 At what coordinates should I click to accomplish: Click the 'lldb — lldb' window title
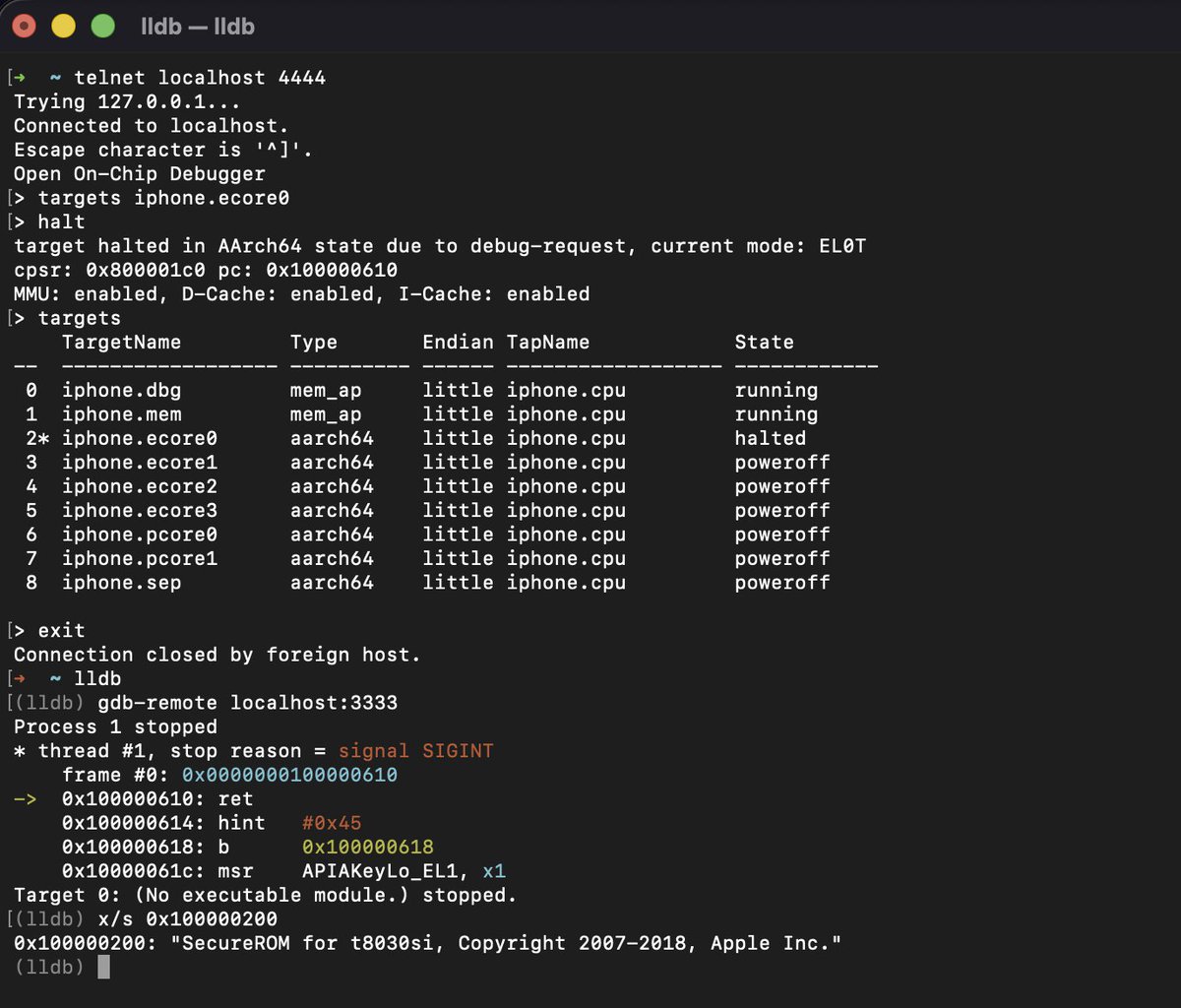tap(198, 27)
